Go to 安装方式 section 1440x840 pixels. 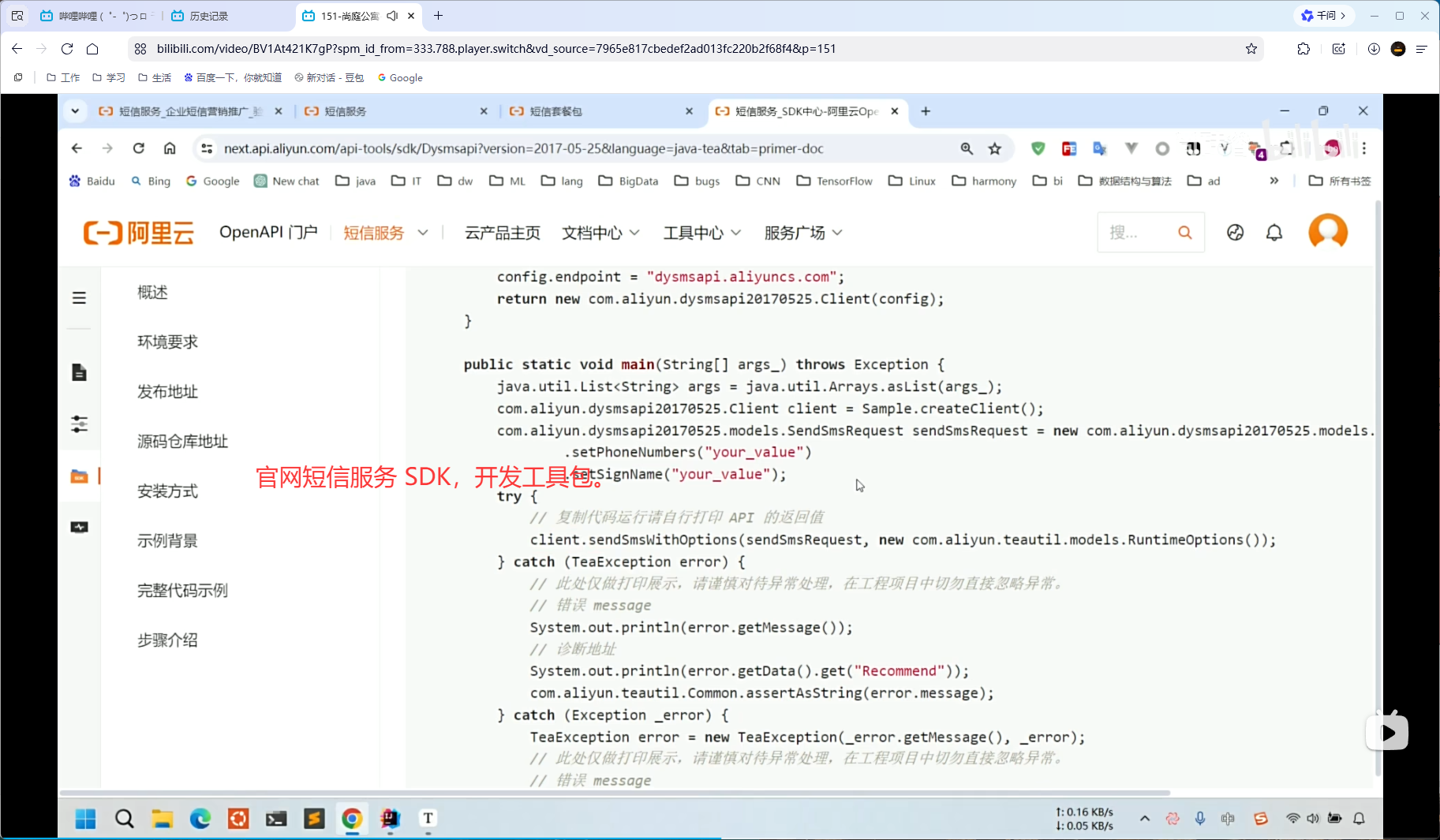click(167, 491)
